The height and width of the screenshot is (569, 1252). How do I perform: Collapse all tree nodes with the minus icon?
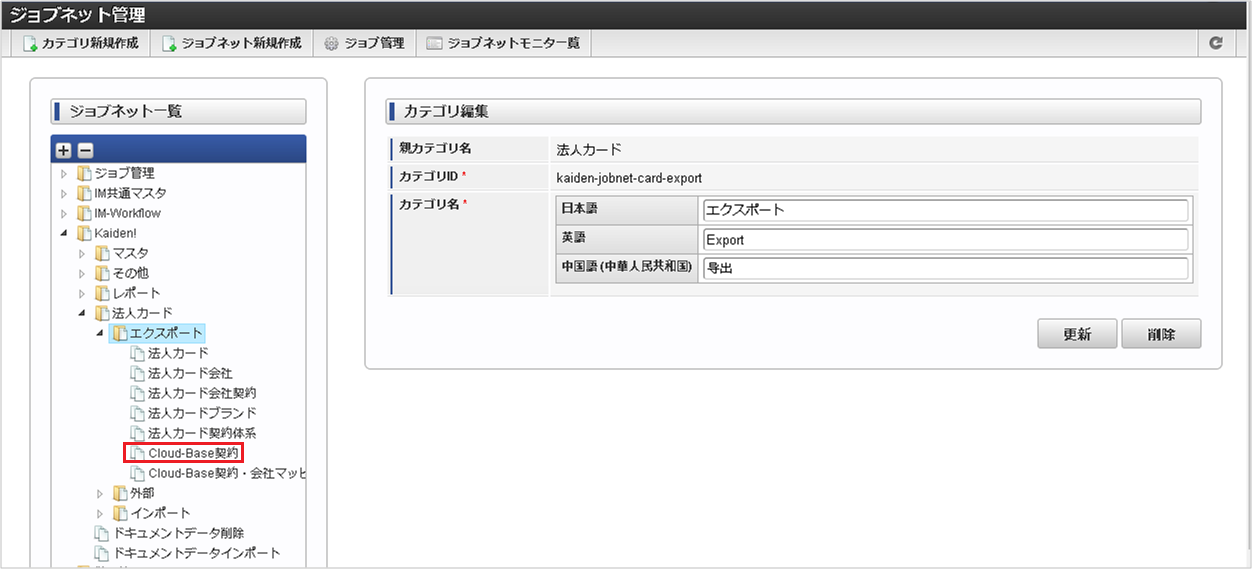(85, 150)
